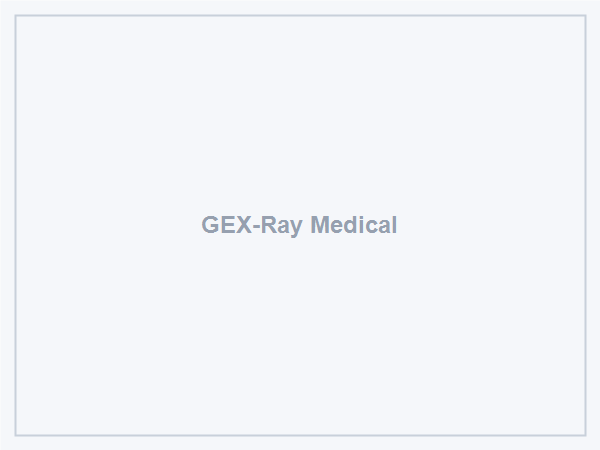
Task: Select the GEX-Ray Medical placeholder image
Action: tap(300, 225)
